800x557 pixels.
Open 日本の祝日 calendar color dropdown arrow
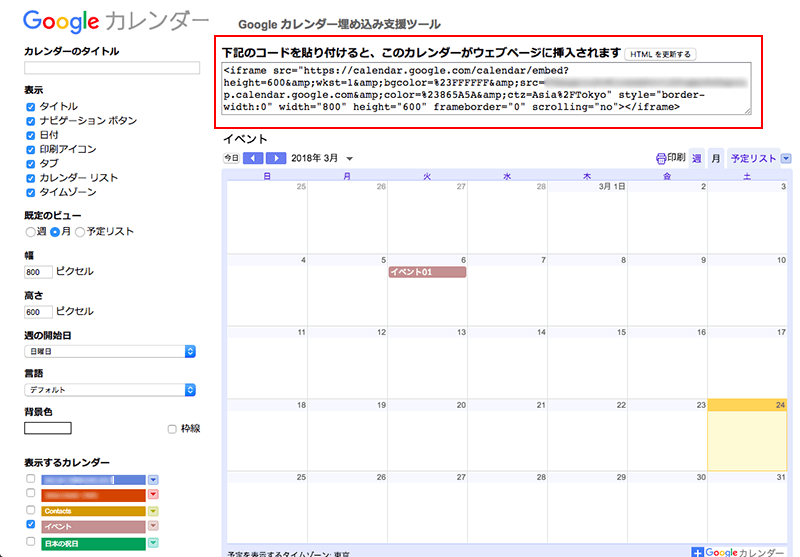[153, 543]
